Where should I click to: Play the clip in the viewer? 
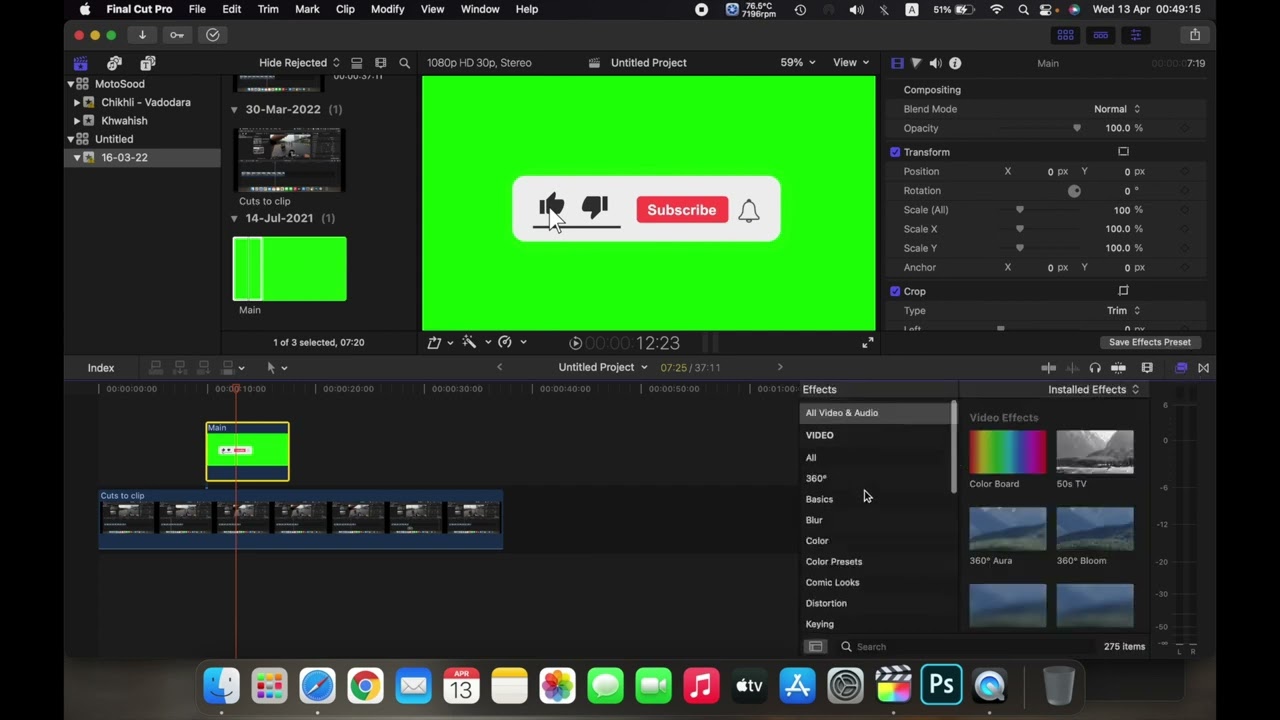[575, 343]
